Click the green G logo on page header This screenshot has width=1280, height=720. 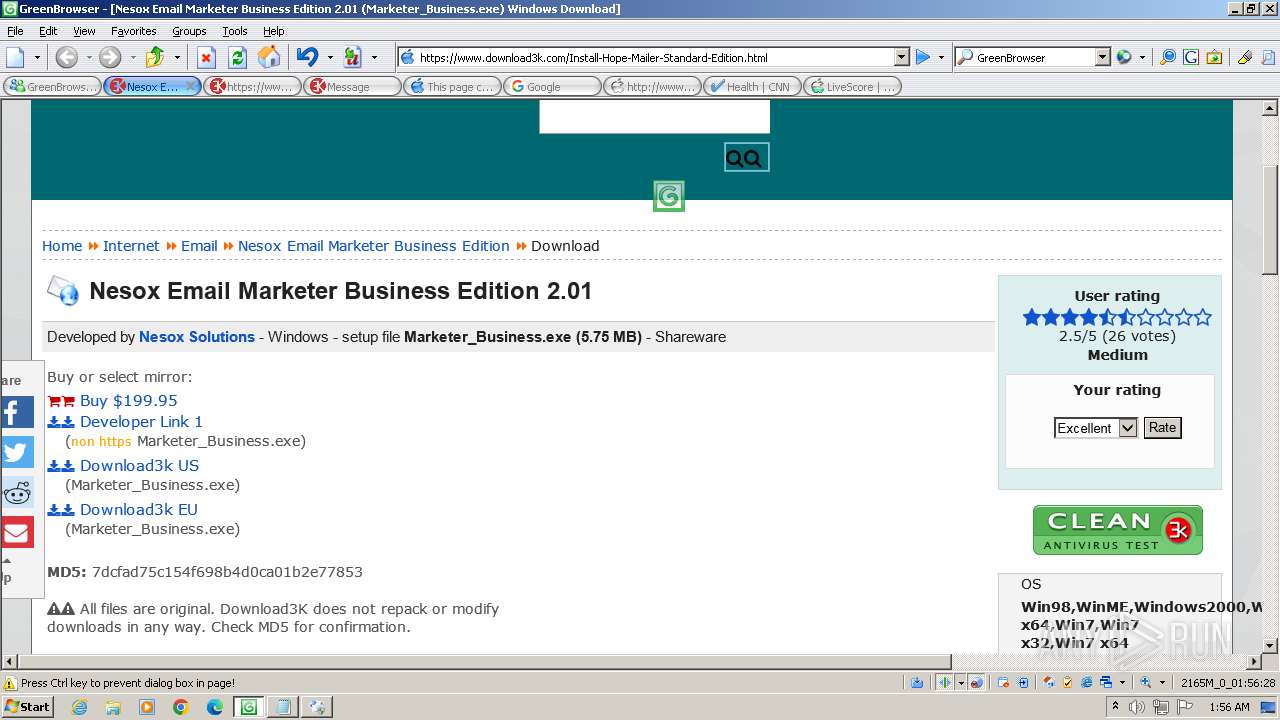(x=669, y=196)
